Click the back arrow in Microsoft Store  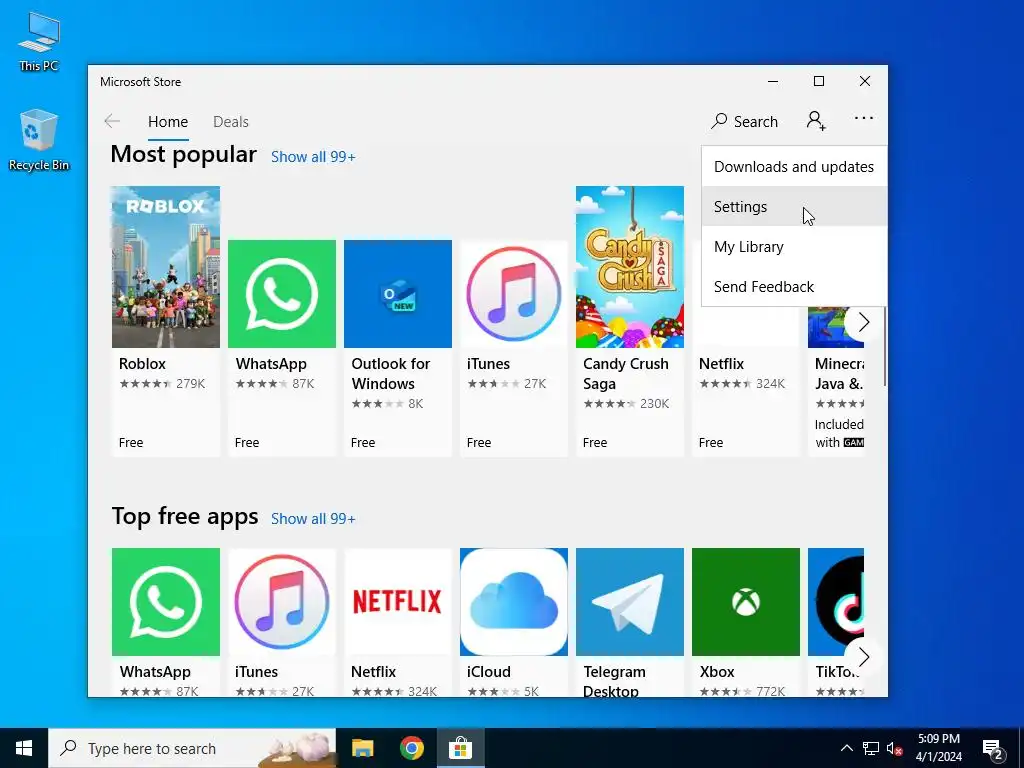112,121
